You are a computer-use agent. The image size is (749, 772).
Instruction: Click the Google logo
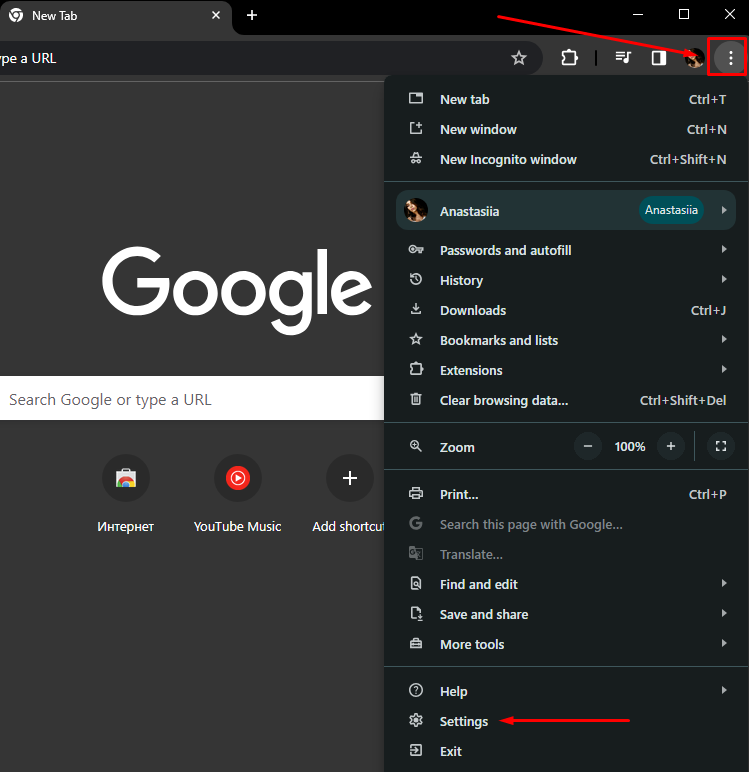236,290
